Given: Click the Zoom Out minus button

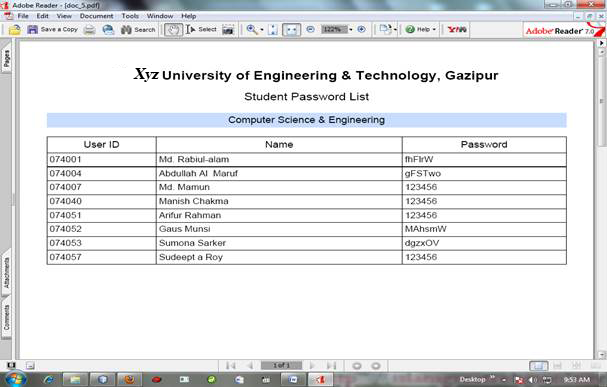Looking at the screenshot, I should (x=310, y=29).
